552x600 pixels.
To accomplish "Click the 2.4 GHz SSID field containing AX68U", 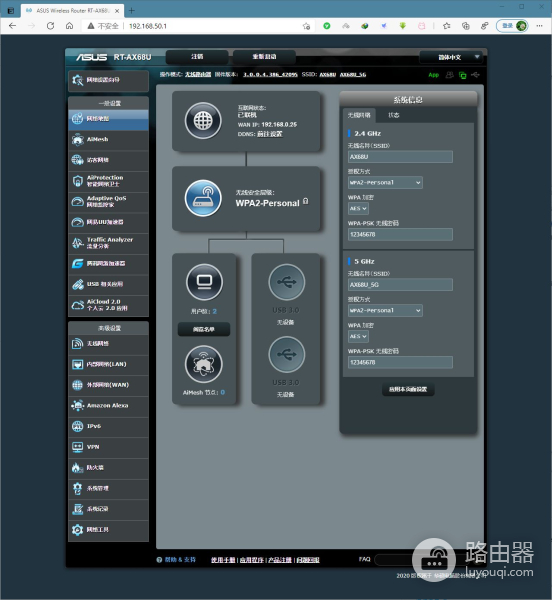I will coord(400,157).
